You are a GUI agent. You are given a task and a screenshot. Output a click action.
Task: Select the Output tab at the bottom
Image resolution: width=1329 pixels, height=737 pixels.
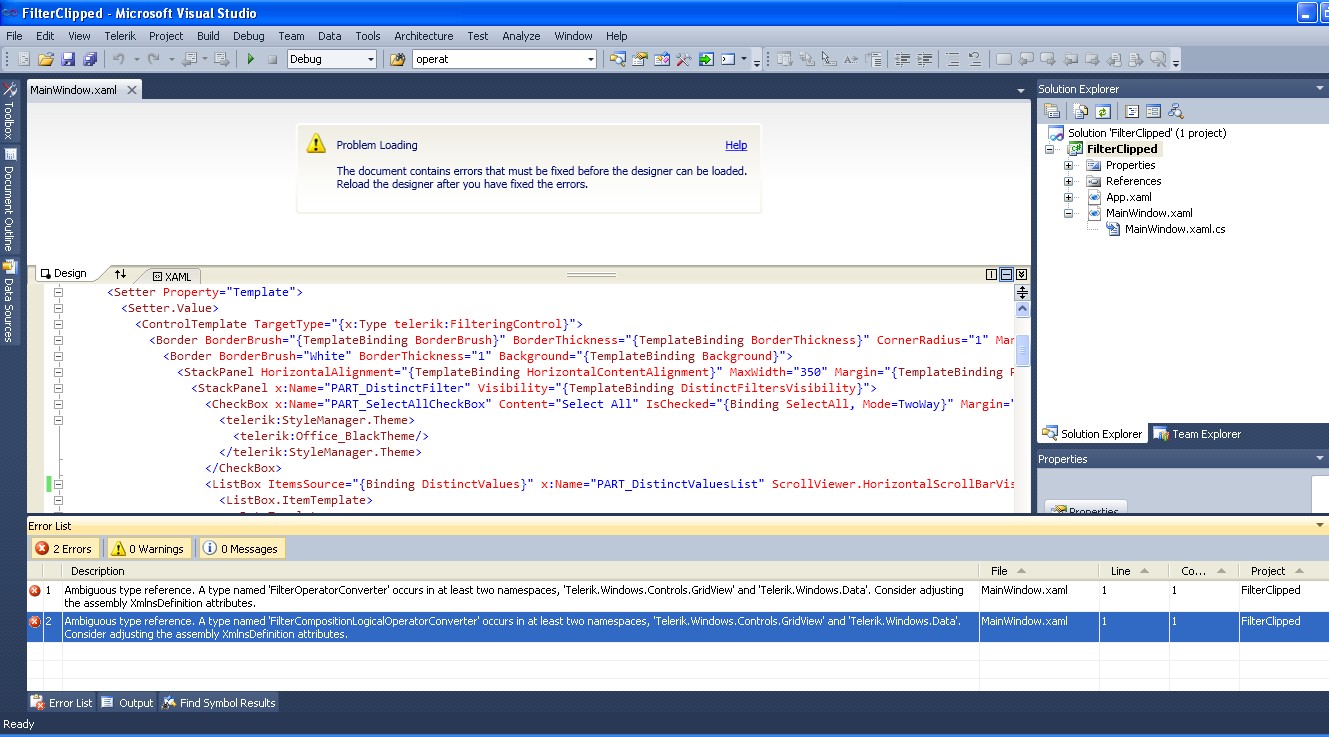point(127,703)
